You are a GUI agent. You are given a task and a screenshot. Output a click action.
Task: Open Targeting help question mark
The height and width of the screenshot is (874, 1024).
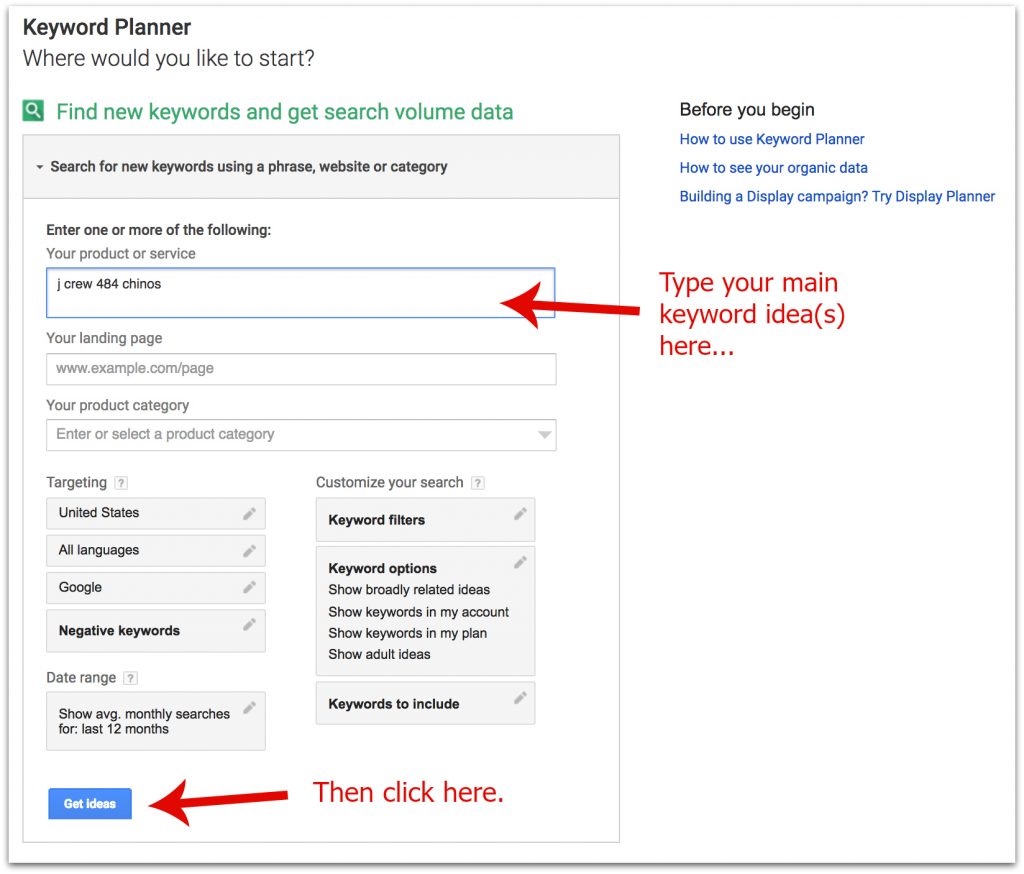(x=121, y=483)
